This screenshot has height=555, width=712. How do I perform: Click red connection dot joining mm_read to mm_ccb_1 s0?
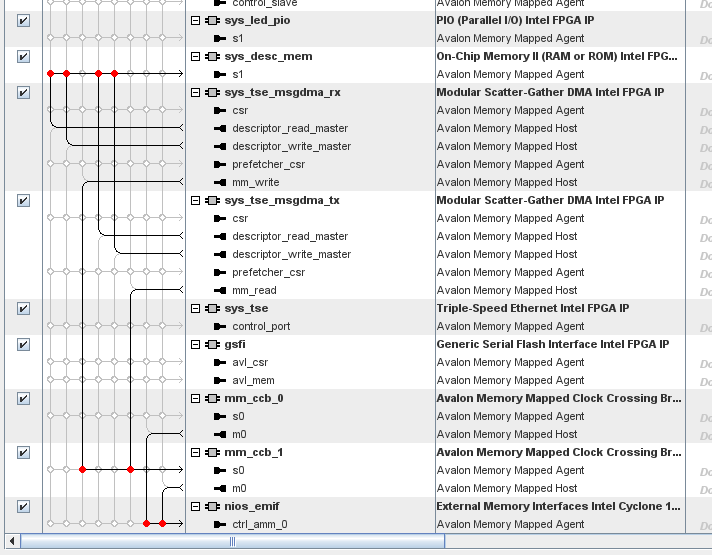[130, 470]
